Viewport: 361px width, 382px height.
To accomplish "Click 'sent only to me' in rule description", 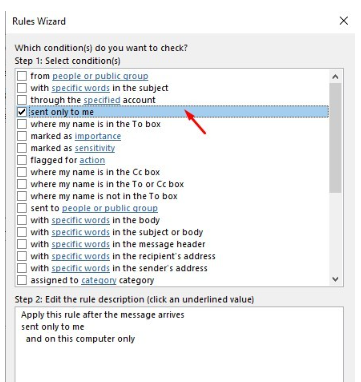I will [53, 327].
